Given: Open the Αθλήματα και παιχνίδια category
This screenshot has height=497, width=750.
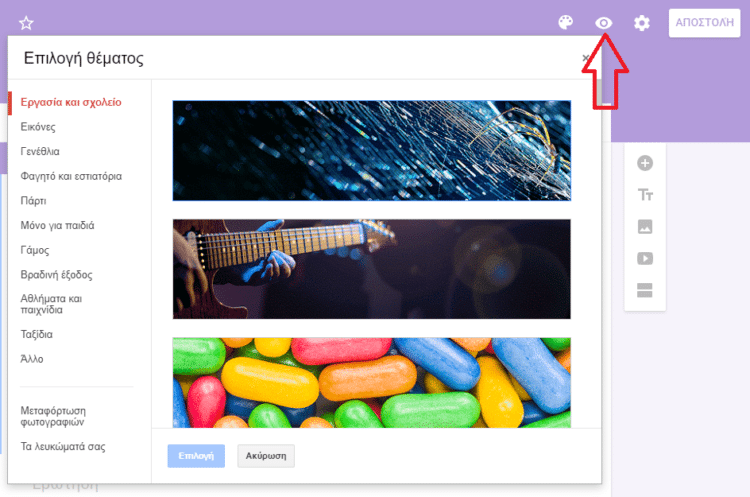Looking at the screenshot, I should pyautogui.click(x=51, y=304).
